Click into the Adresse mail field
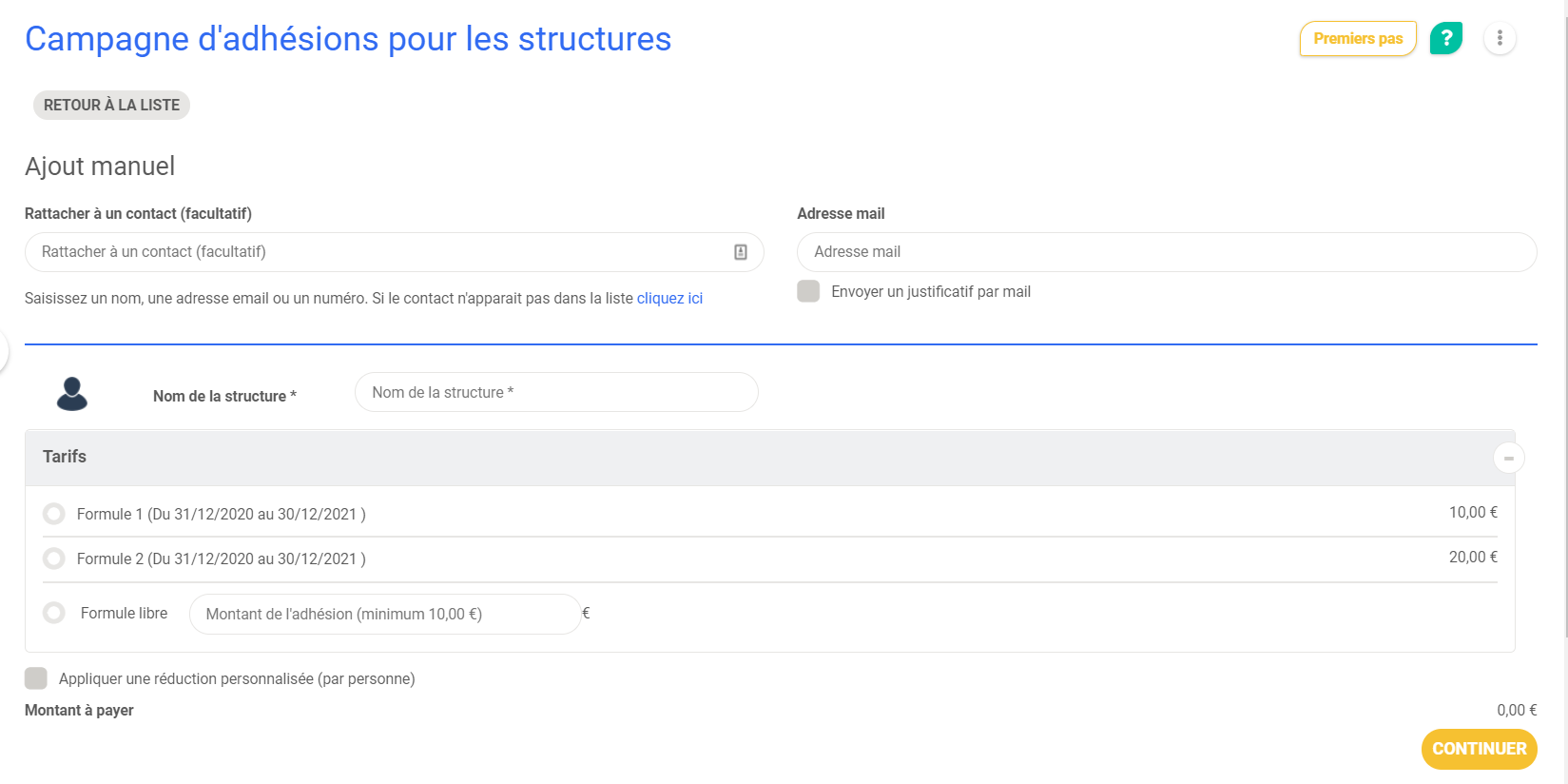Screen dimensions: 1568x784 [x=1166, y=252]
